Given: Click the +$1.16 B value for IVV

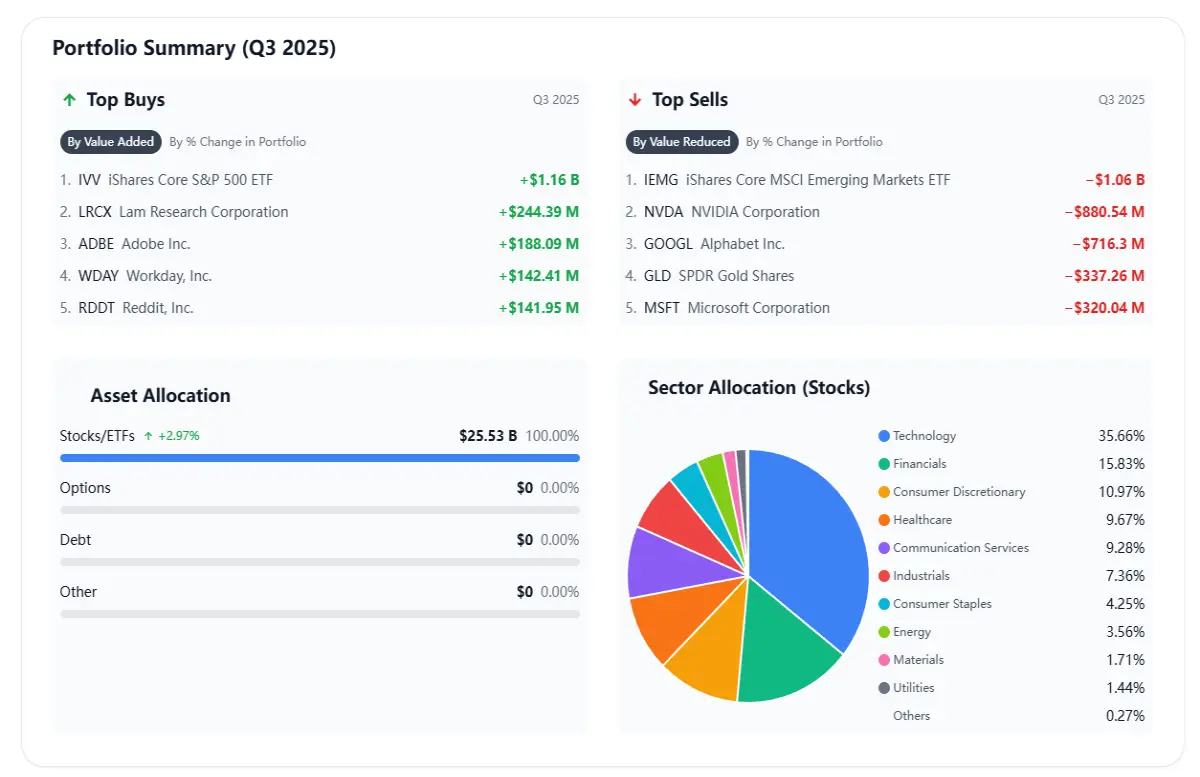Looking at the screenshot, I should 549,180.
